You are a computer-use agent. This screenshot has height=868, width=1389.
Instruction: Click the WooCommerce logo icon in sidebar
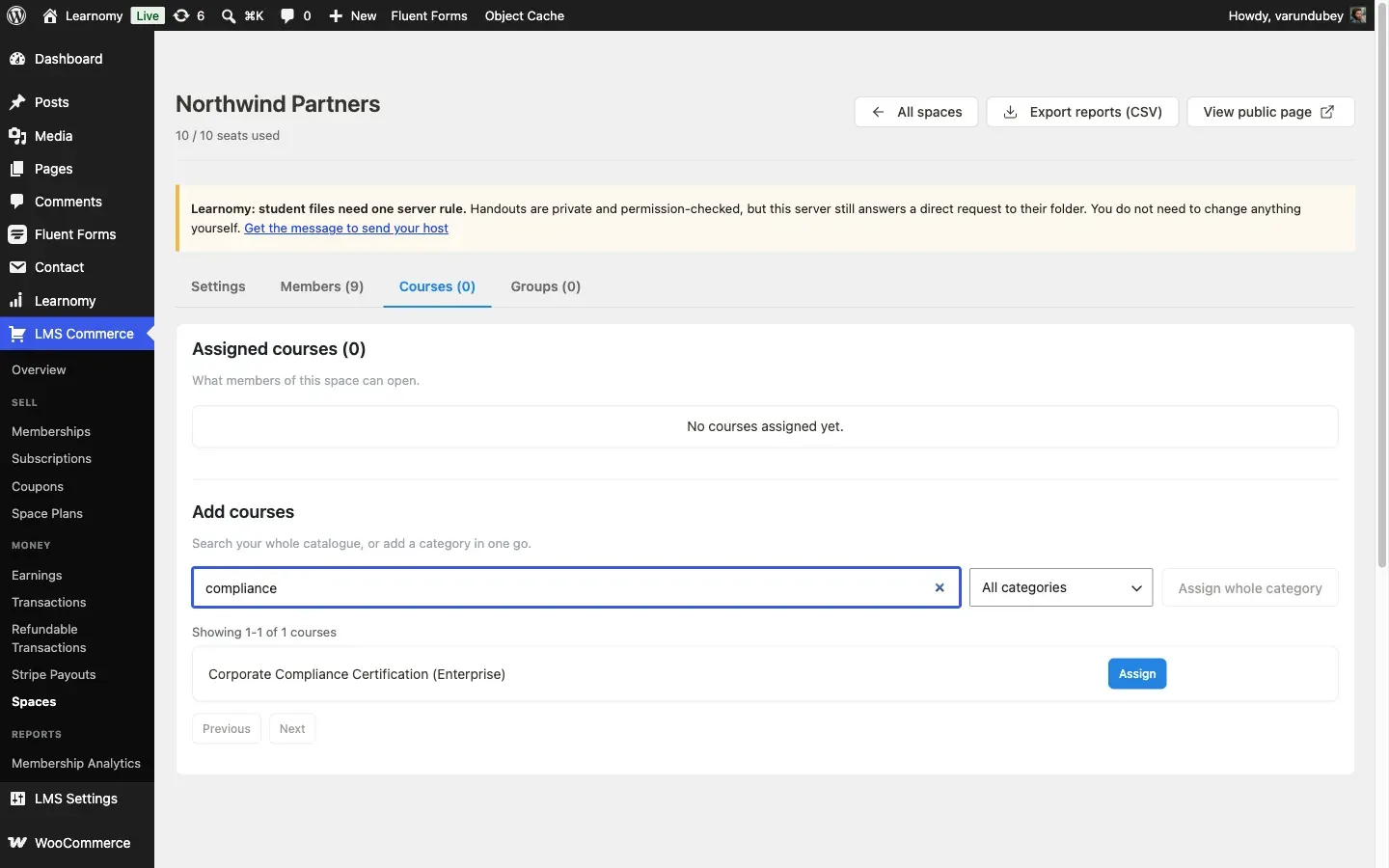(x=17, y=843)
